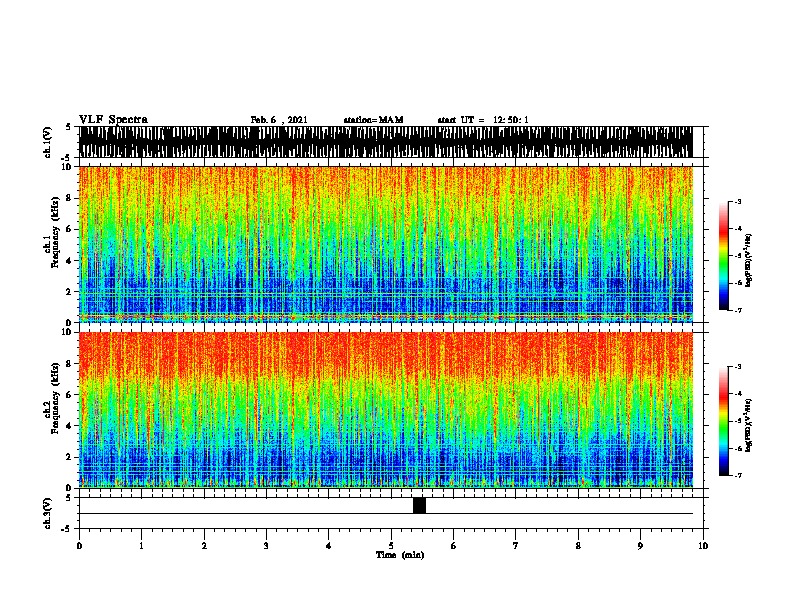Click the "-7" value on ch.1 colorbar

tap(738, 310)
